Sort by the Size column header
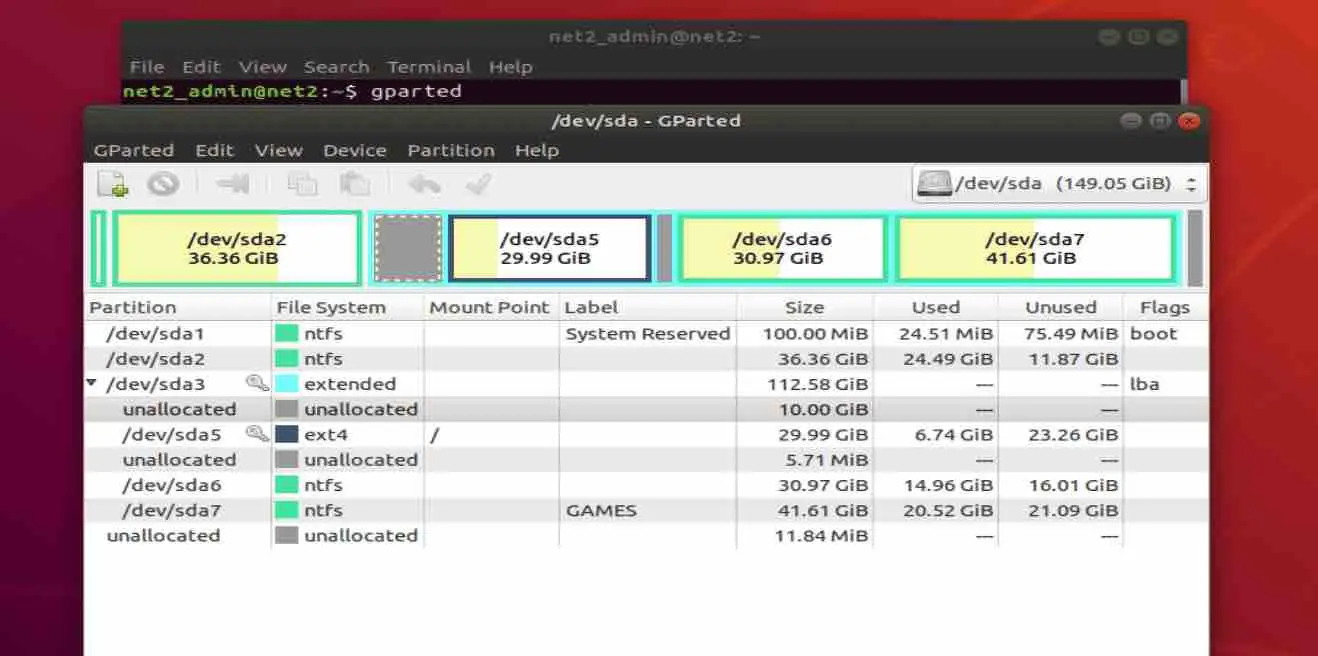Screen dimensions: 1318x656 click(x=805, y=307)
